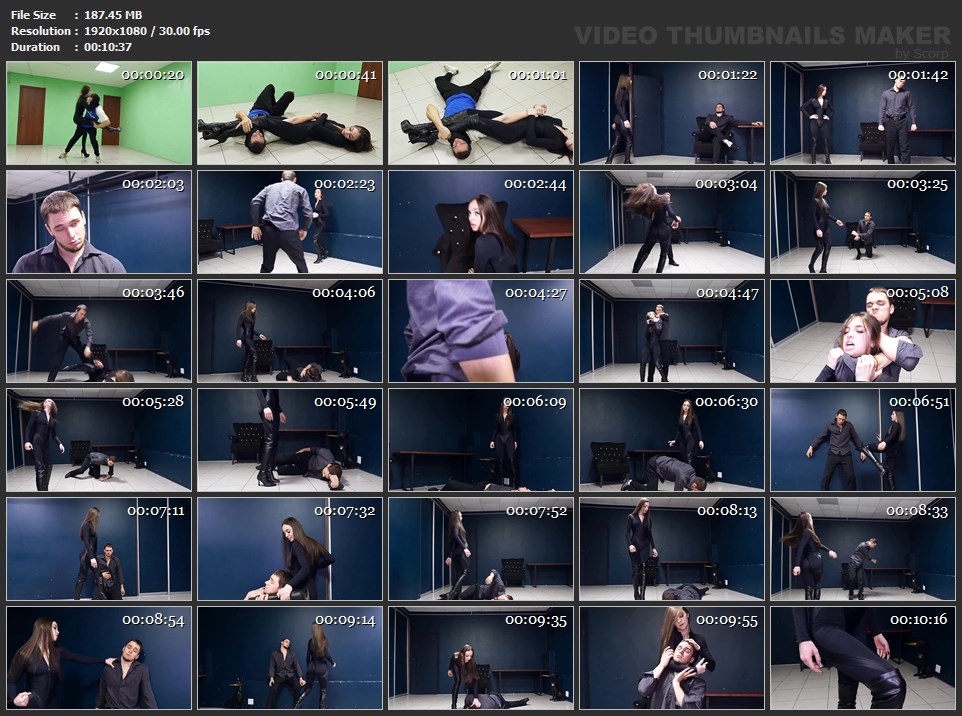Select the thumbnail marked 00:08:13
The height and width of the screenshot is (716, 962).
click(672, 549)
